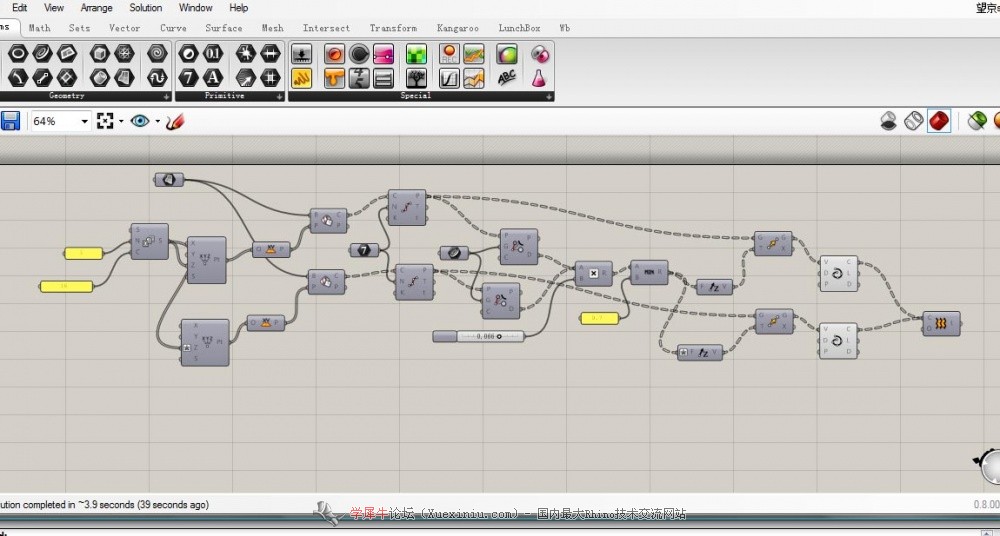
Task: Toggle the no-preview mode button
Action: pos(888,121)
